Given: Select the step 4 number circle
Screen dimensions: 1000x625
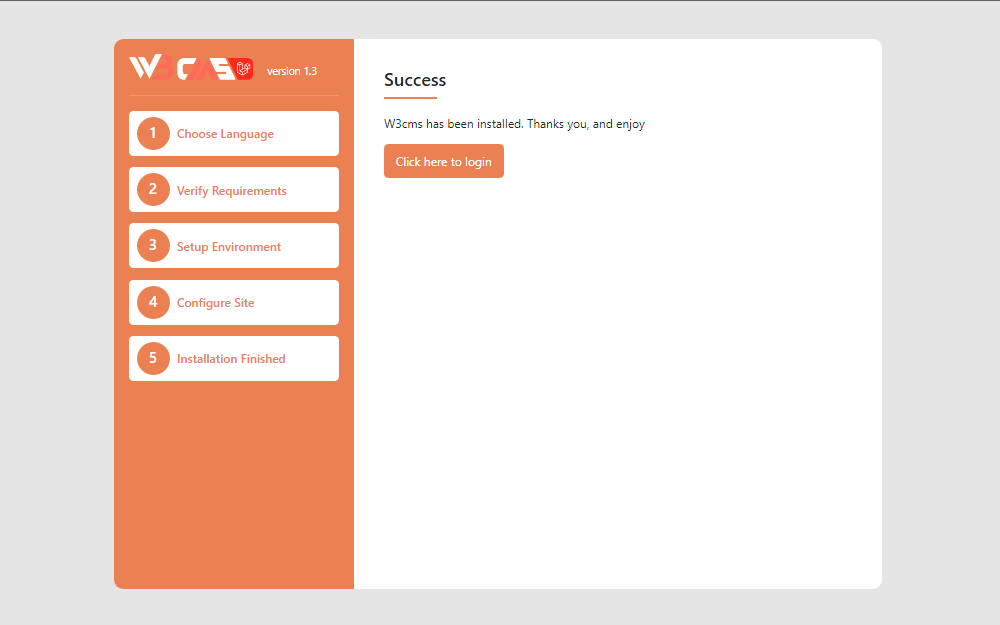Looking at the screenshot, I should click(153, 302).
